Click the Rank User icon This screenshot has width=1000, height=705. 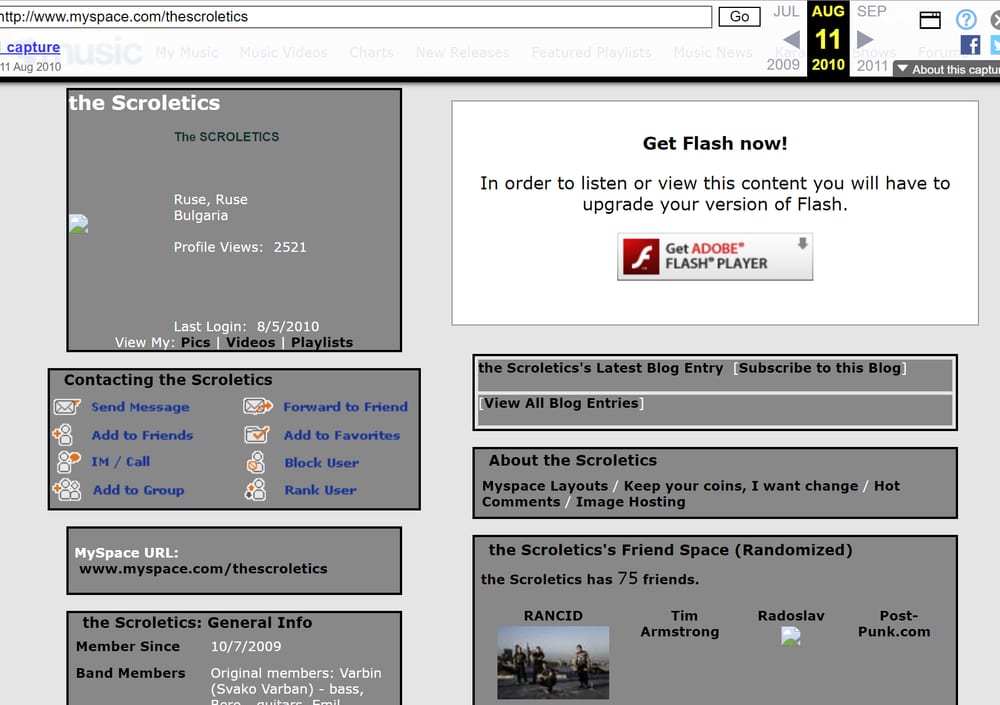[255, 489]
